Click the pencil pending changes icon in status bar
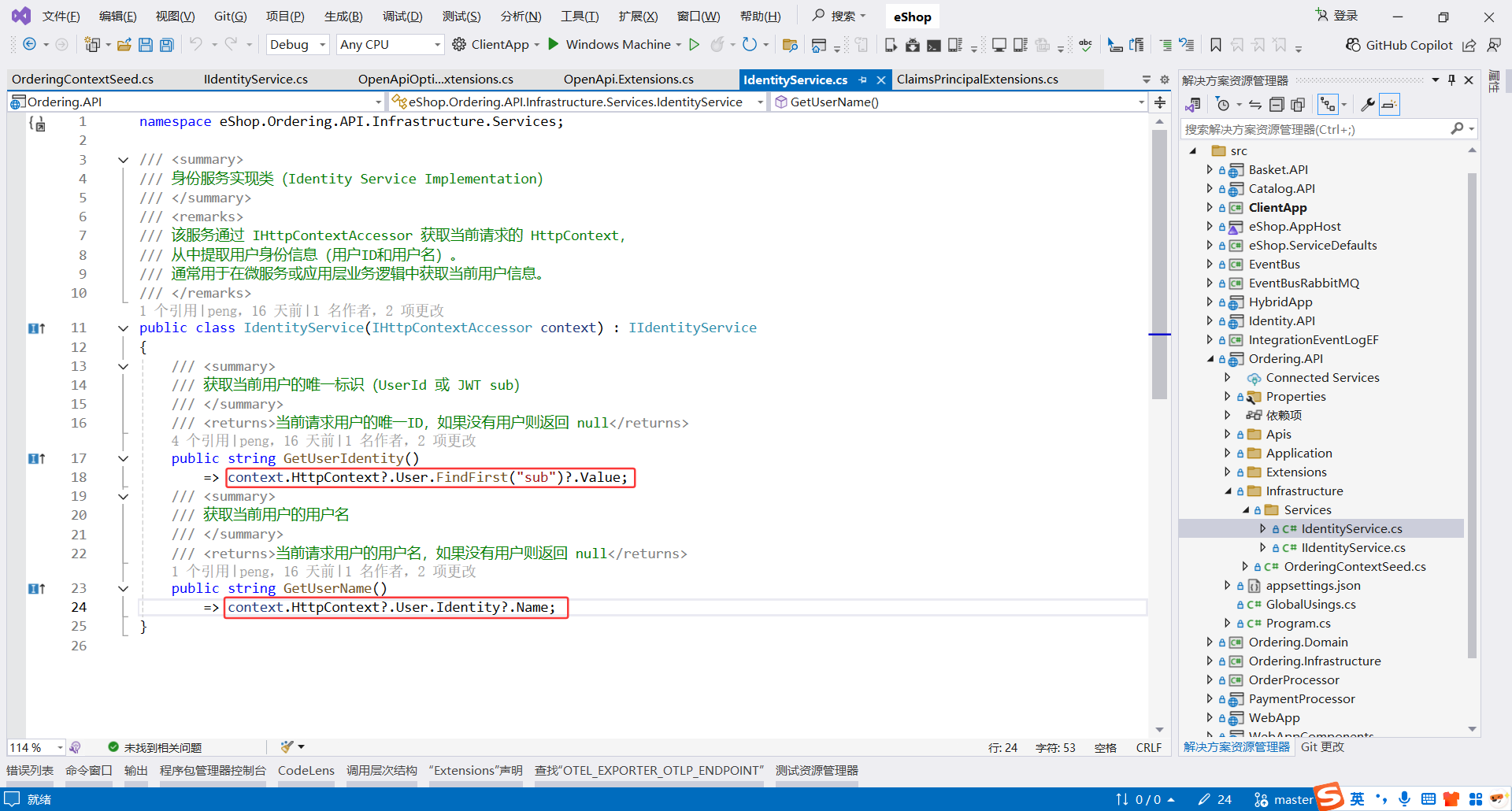Image resolution: width=1512 pixels, height=811 pixels. (x=1204, y=799)
